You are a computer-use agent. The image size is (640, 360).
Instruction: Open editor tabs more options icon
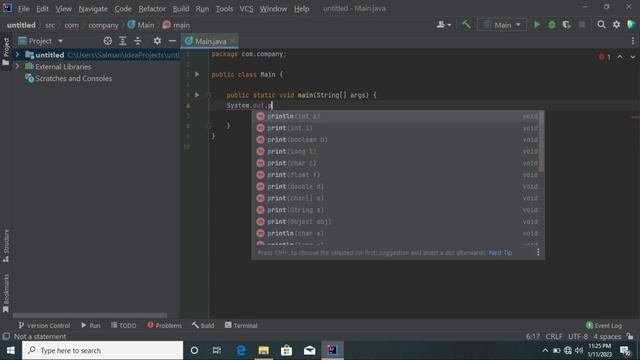point(633,41)
